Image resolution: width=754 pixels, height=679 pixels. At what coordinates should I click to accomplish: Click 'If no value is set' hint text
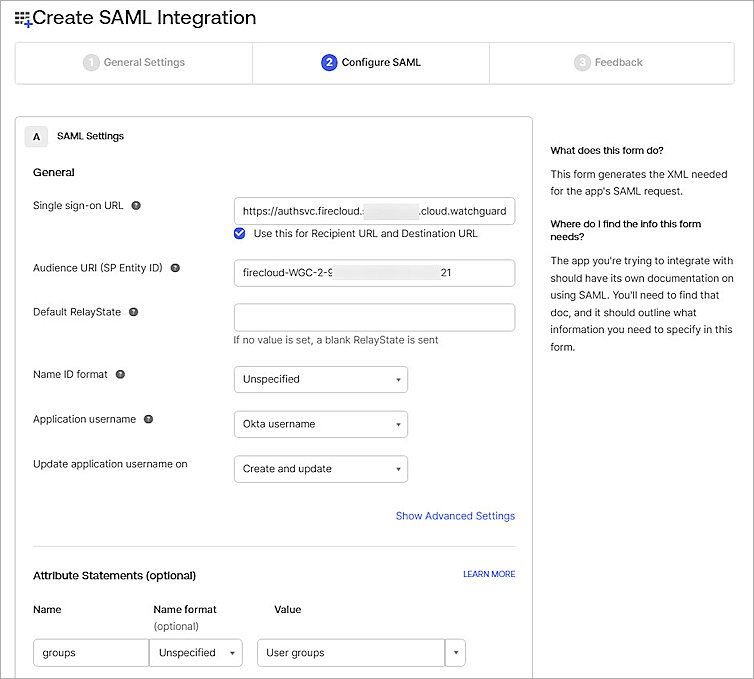(x=336, y=340)
